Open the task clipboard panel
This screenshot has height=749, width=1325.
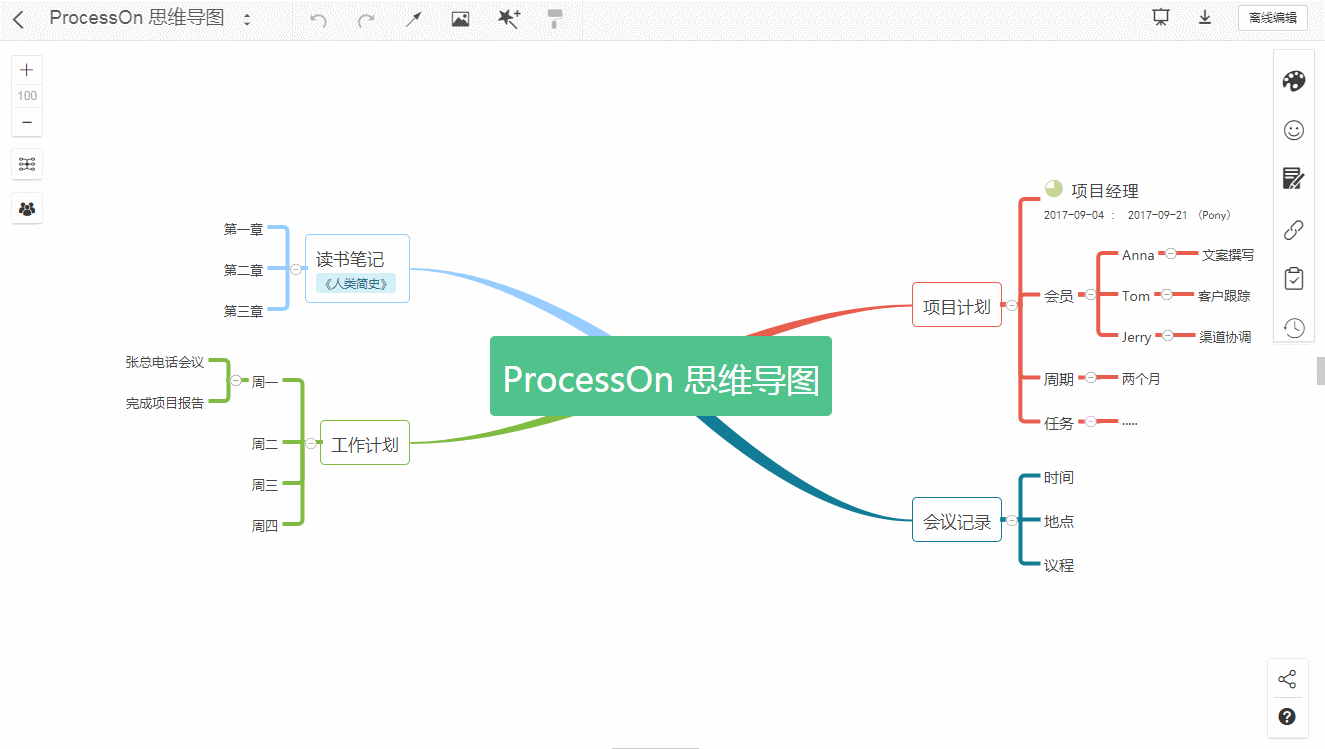(x=1294, y=278)
